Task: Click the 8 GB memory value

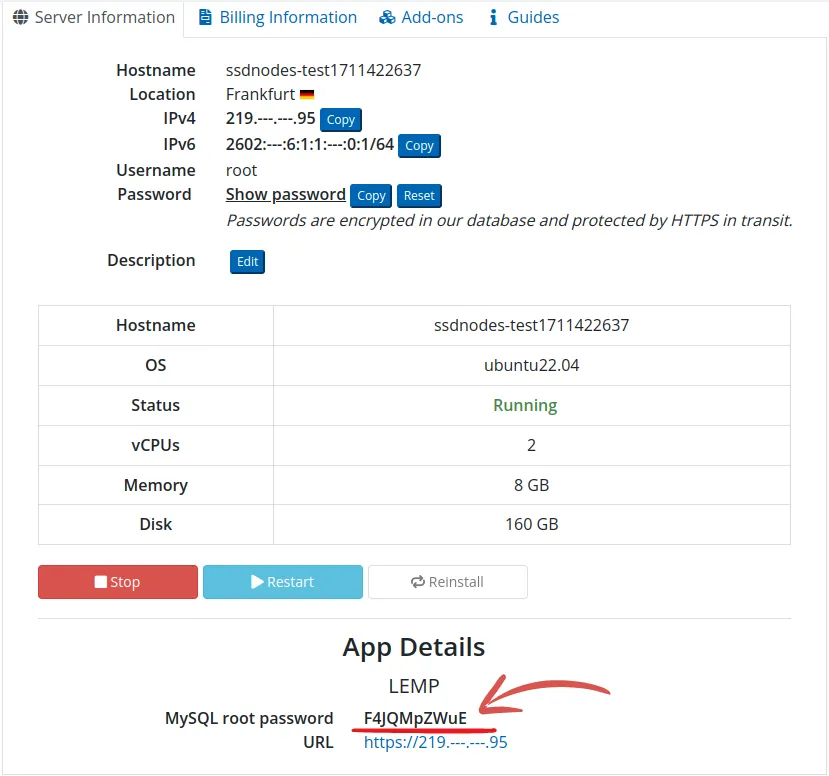Action: (531, 485)
